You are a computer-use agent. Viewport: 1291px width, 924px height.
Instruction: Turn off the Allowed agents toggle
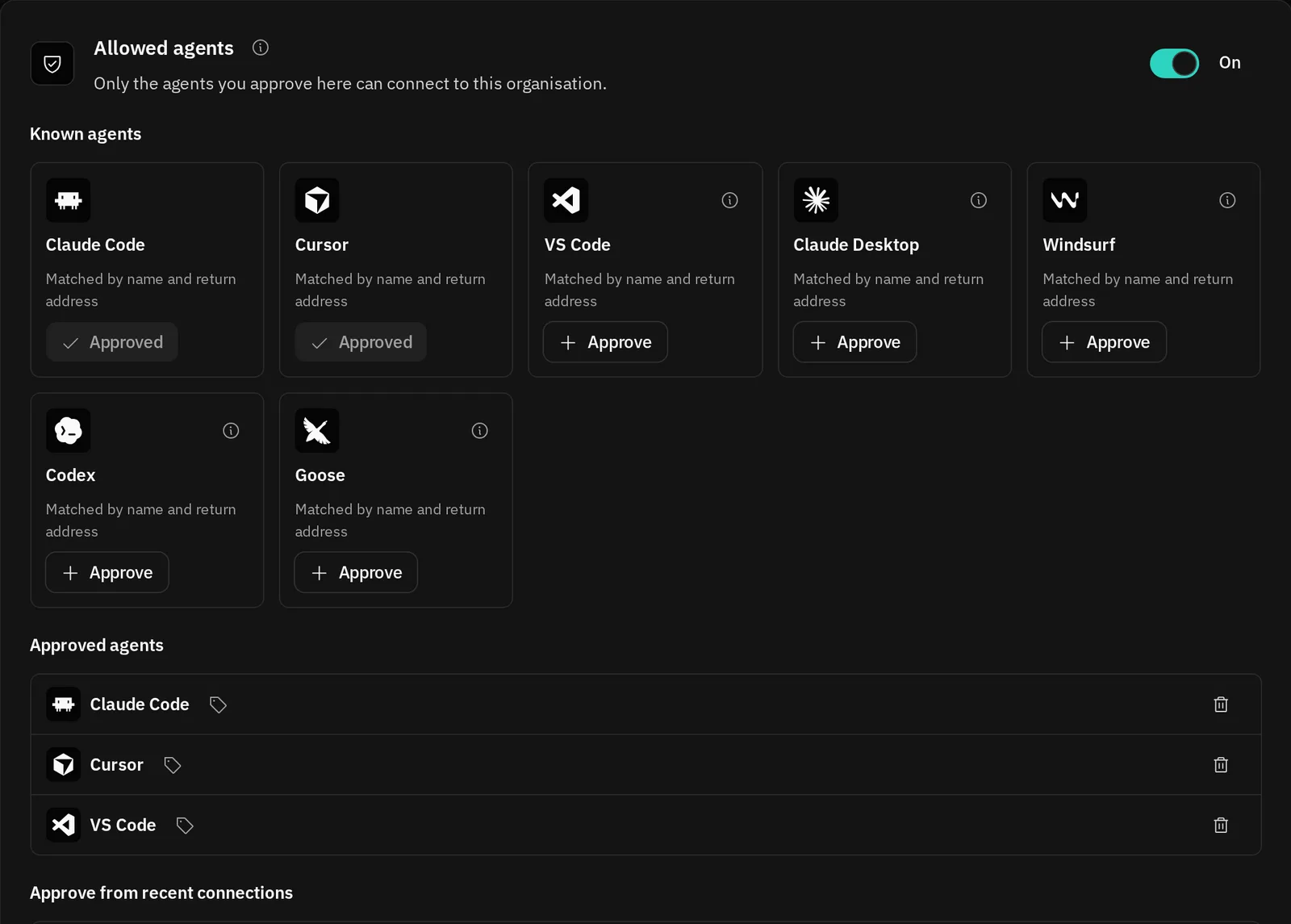point(1174,63)
